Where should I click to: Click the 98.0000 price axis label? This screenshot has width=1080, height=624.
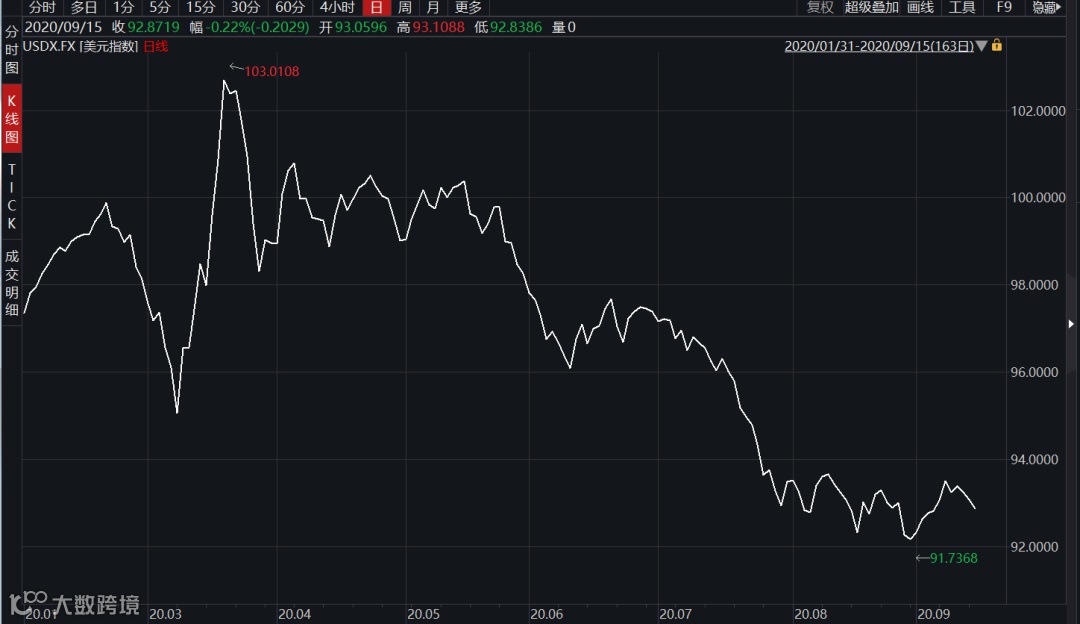coord(1035,285)
